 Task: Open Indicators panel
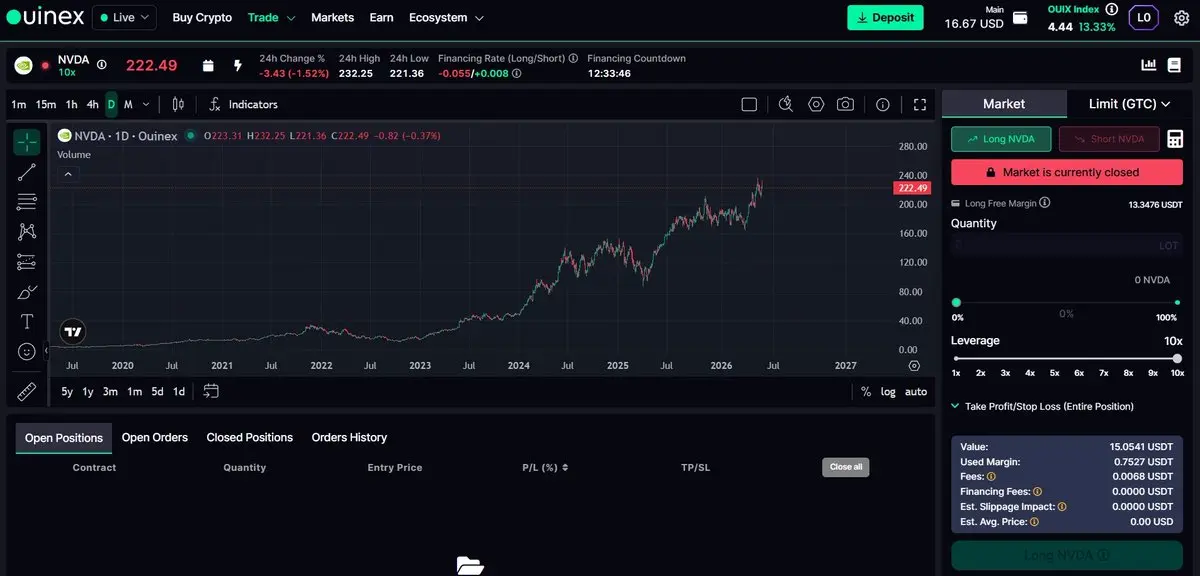244,104
